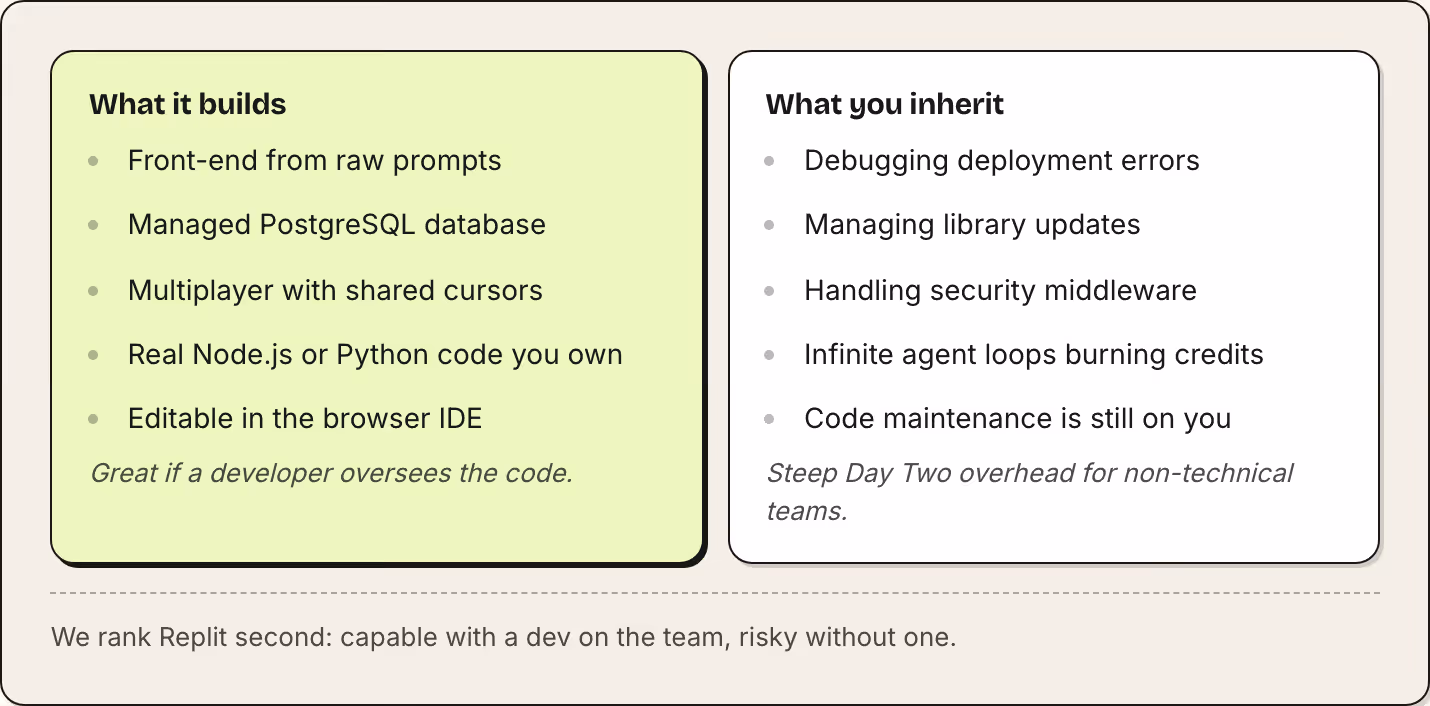Click "Great if a developer oversees the code."
1430x706 pixels.
tap(331, 472)
